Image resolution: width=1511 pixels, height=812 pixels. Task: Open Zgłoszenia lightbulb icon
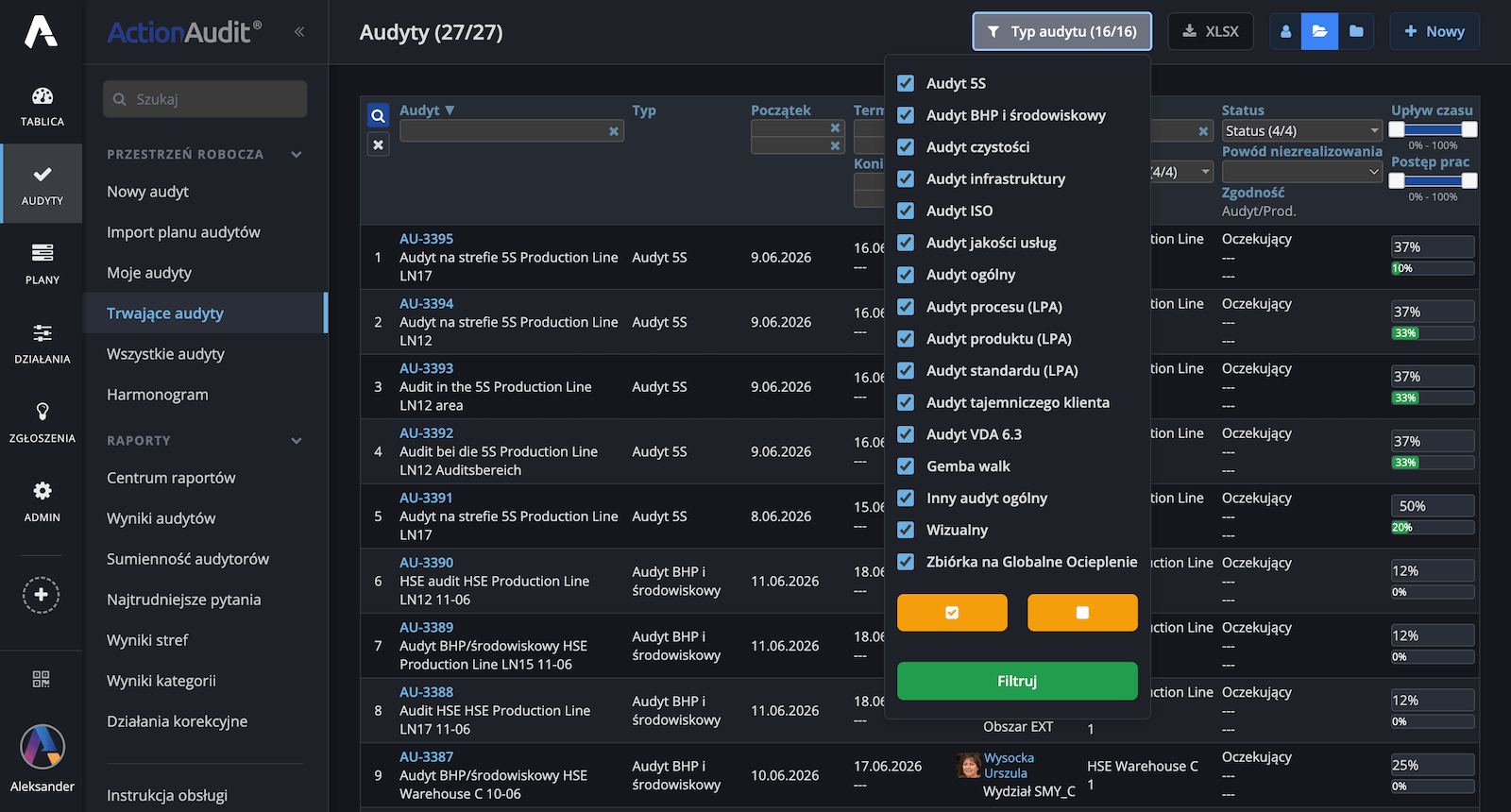click(42, 412)
